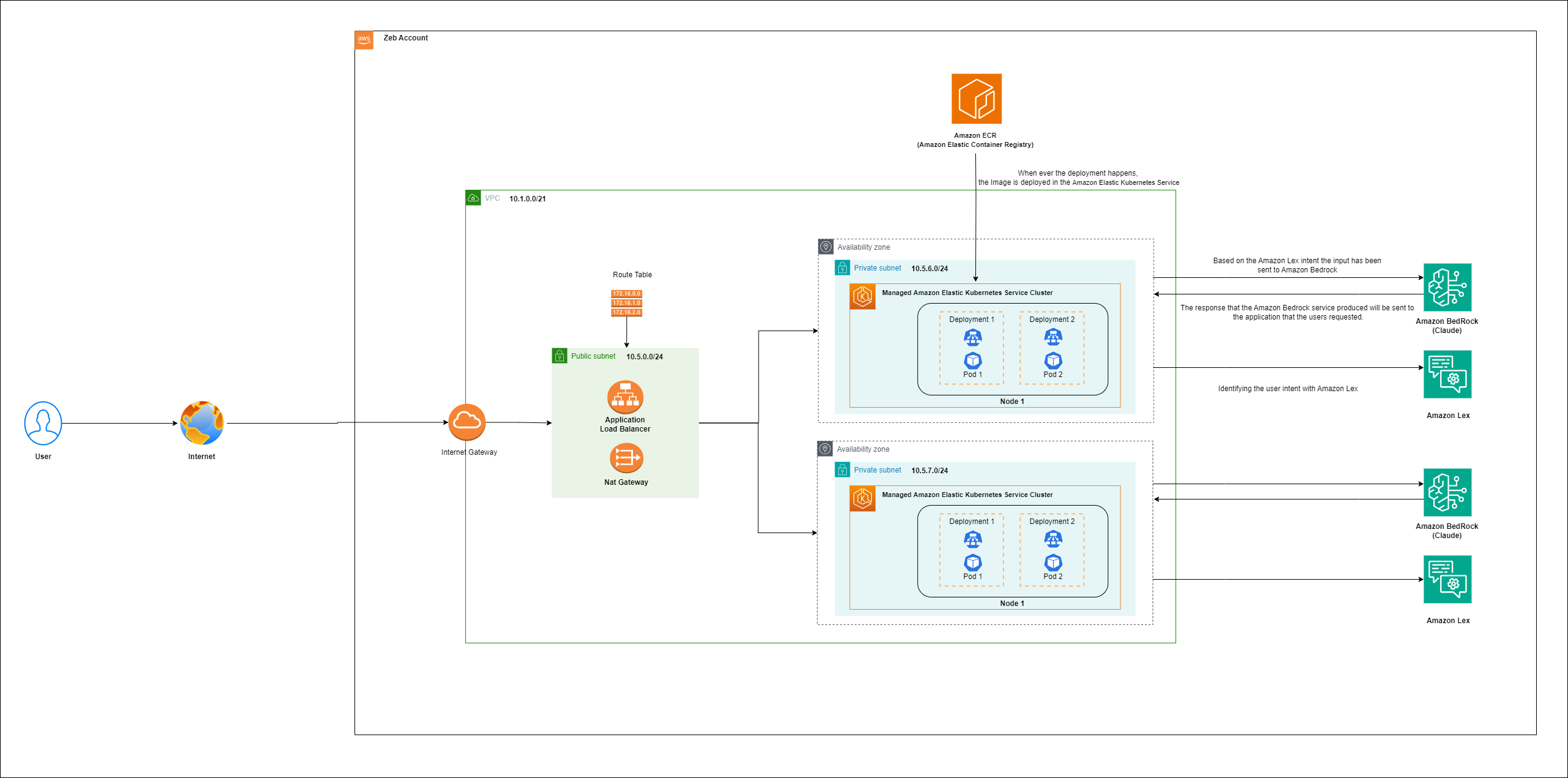This screenshot has width=1568, height=778.
Task: Select the '10.5.7.0/24' subnet CIDR text
Action: coord(929,471)
